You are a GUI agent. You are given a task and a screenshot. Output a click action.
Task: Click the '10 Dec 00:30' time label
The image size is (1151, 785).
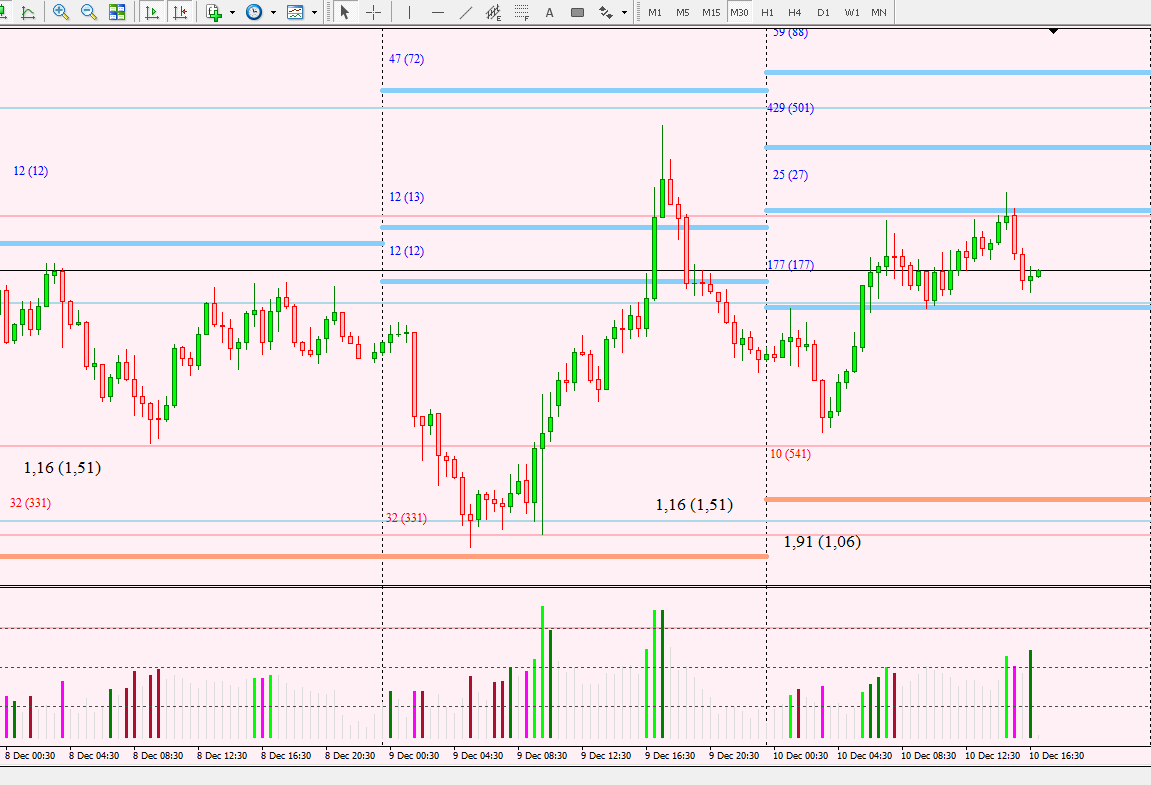pyautogui.click(x=800, y=756)
